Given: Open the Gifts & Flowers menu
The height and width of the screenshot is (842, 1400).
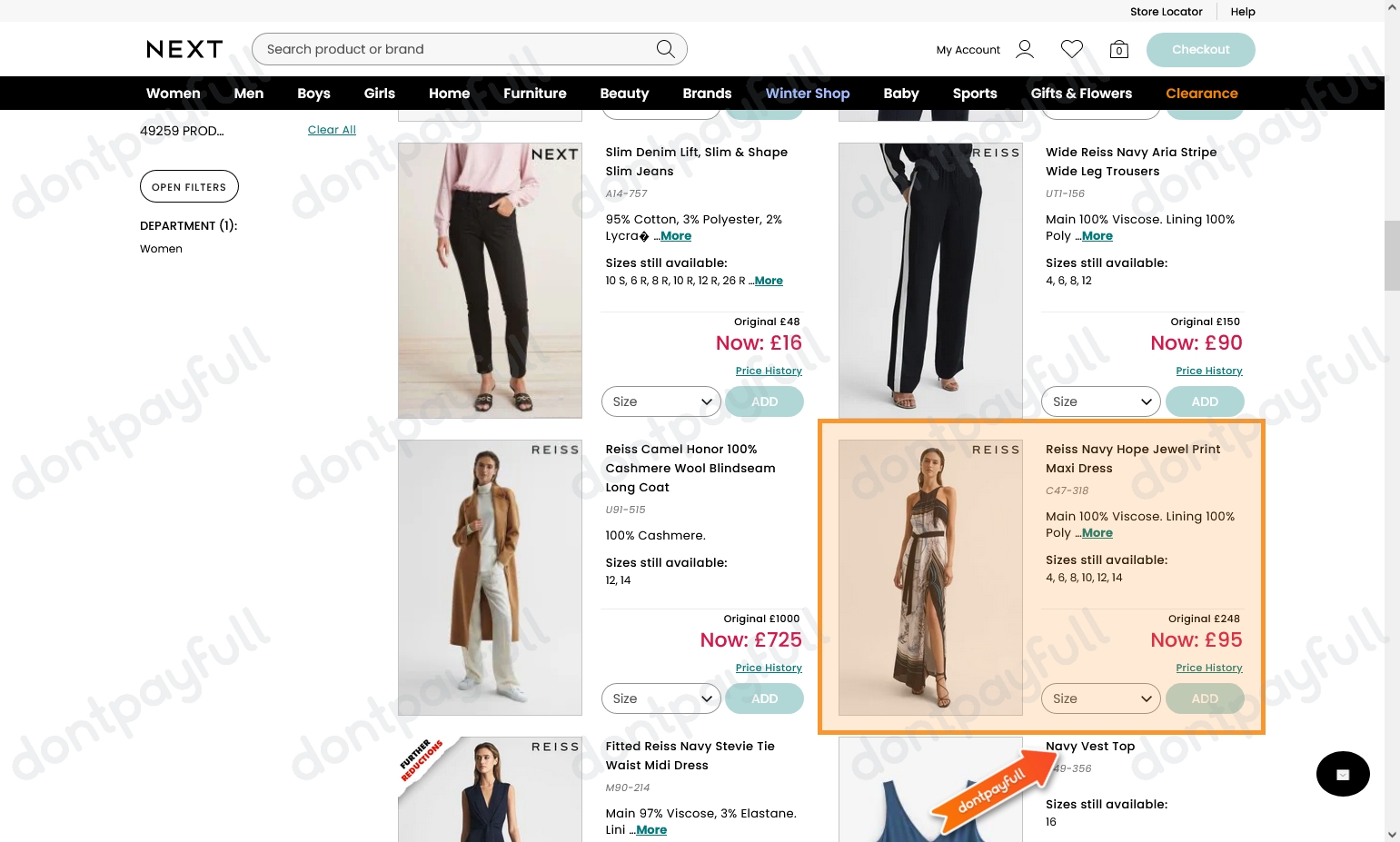Looking at the screenshot, I should [x=1081, y=94].
